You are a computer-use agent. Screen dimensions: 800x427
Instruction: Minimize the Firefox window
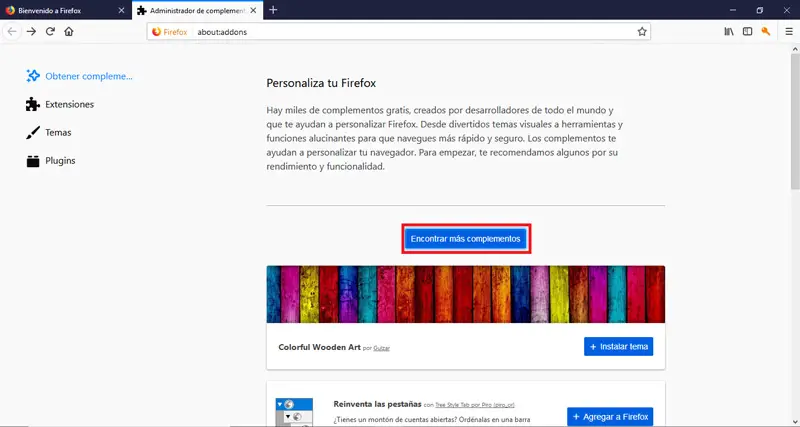(x=733, y=10)
